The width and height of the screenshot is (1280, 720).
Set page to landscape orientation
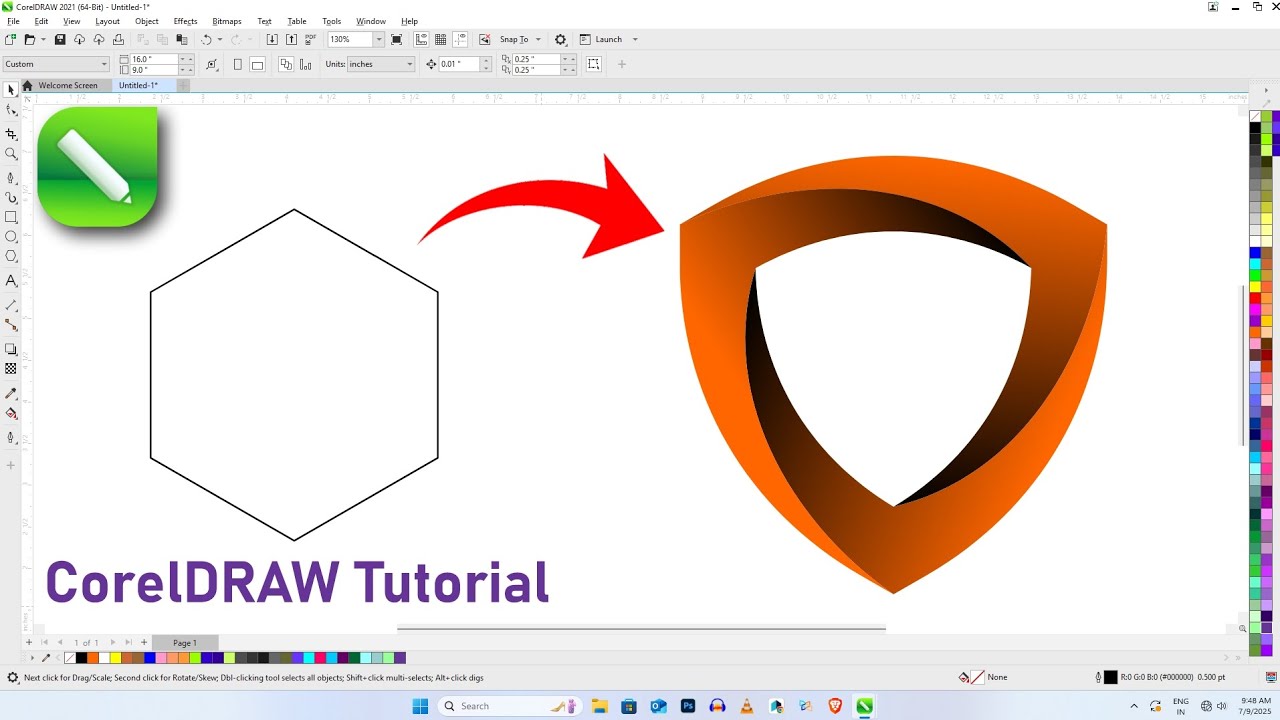pos(257,64)
